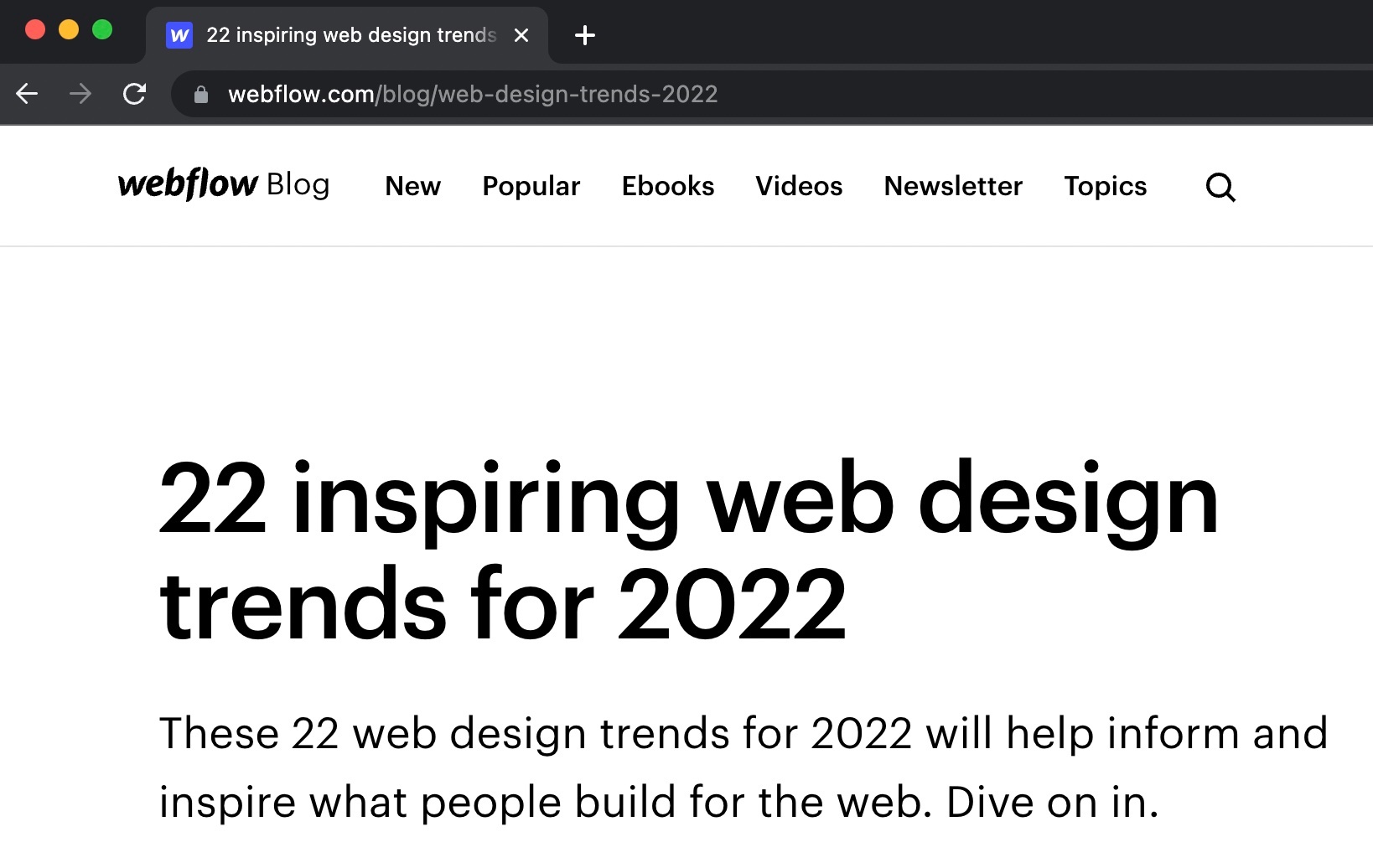1373x868 pixels.
Task: Click the lock icon in address bar
Action: click(201, 95)
